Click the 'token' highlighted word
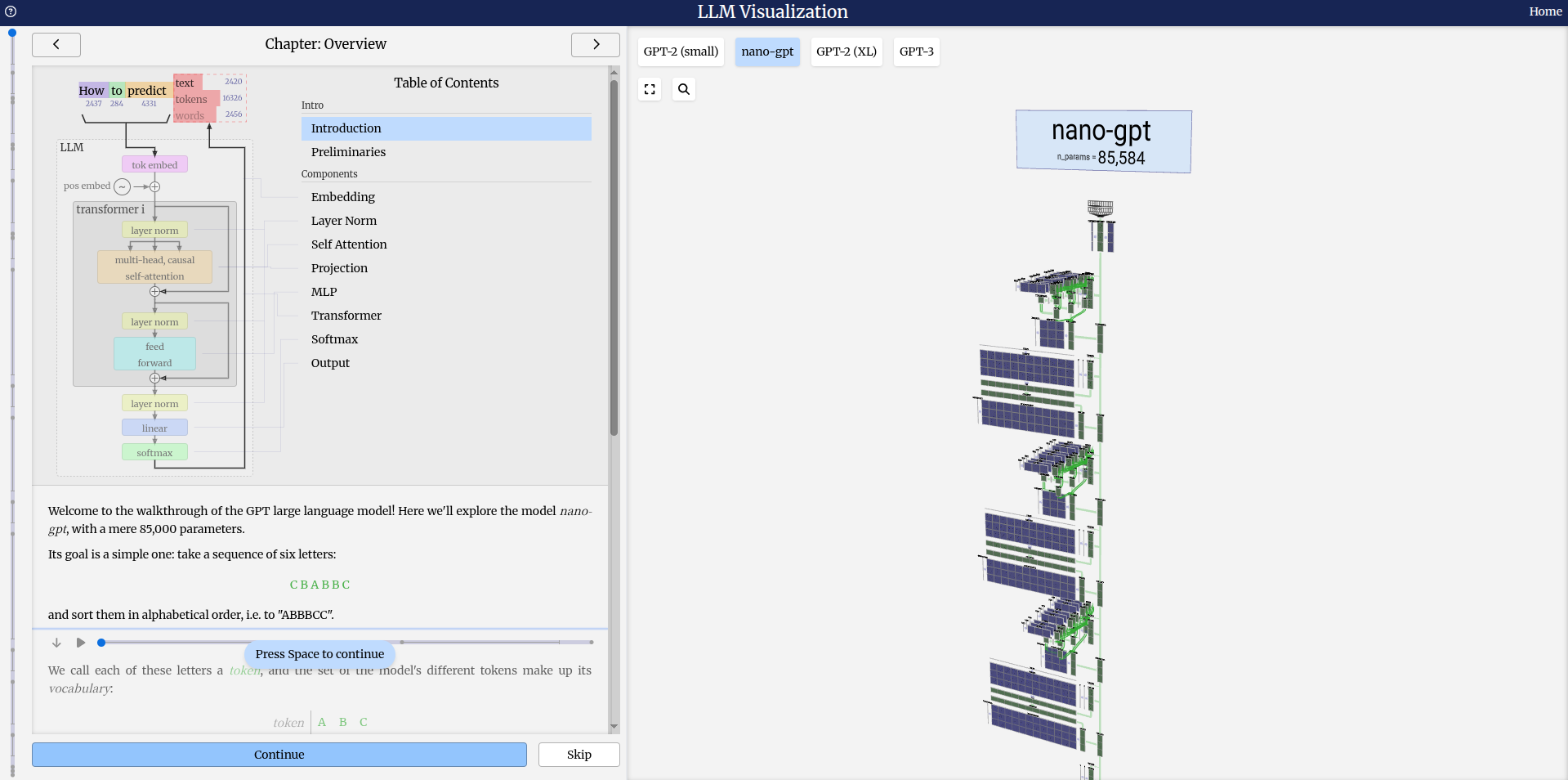1568x780 pixels. click(244, 670)
